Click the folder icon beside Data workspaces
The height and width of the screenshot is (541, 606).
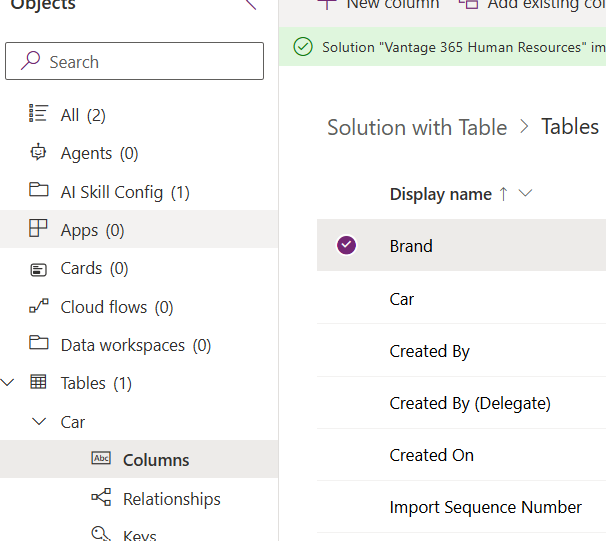(x=39, y=342)
